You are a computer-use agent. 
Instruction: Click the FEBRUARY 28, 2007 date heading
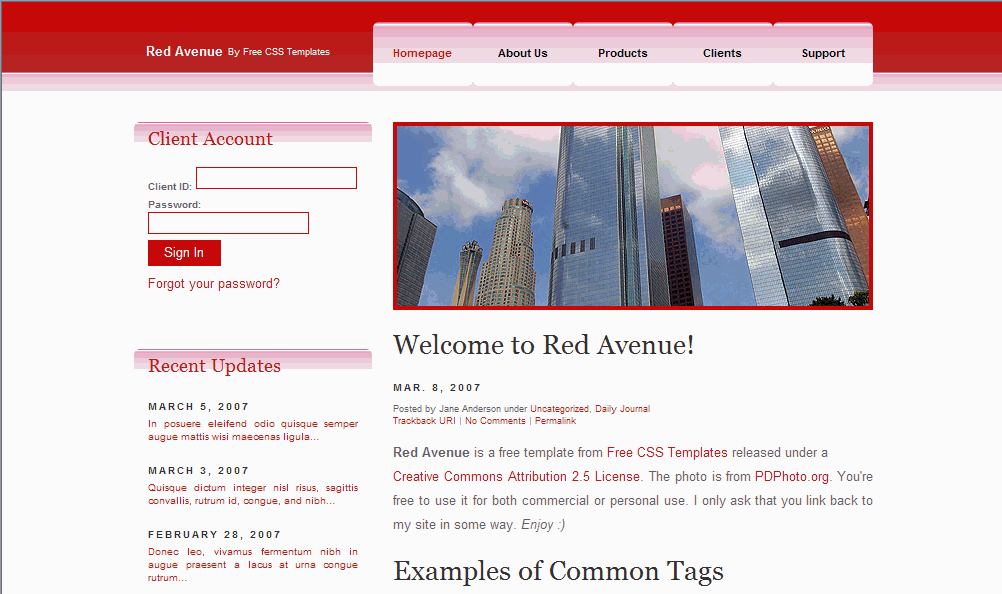(214, 535)
